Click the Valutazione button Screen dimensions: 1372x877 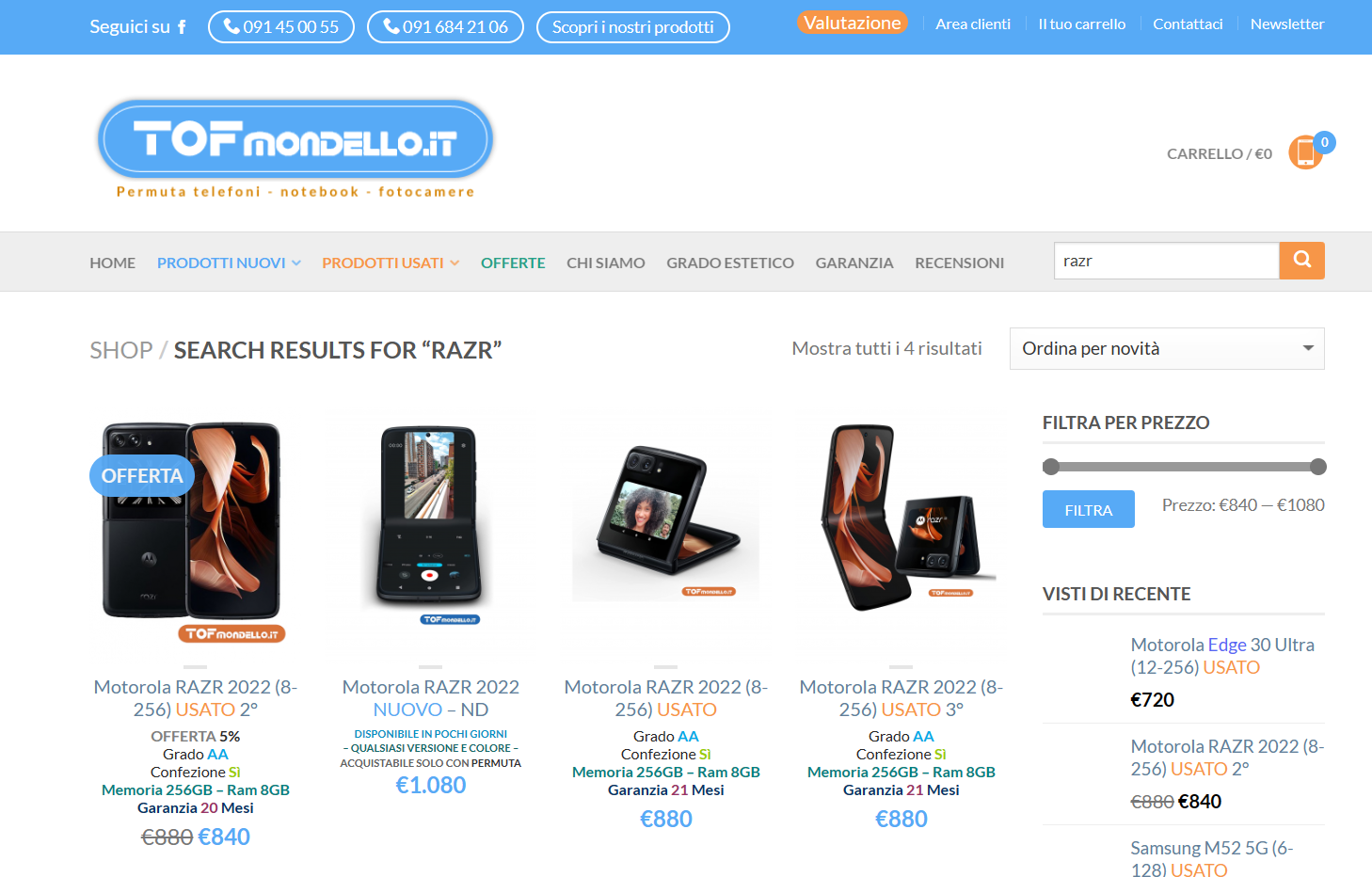[x=853, y=23]
